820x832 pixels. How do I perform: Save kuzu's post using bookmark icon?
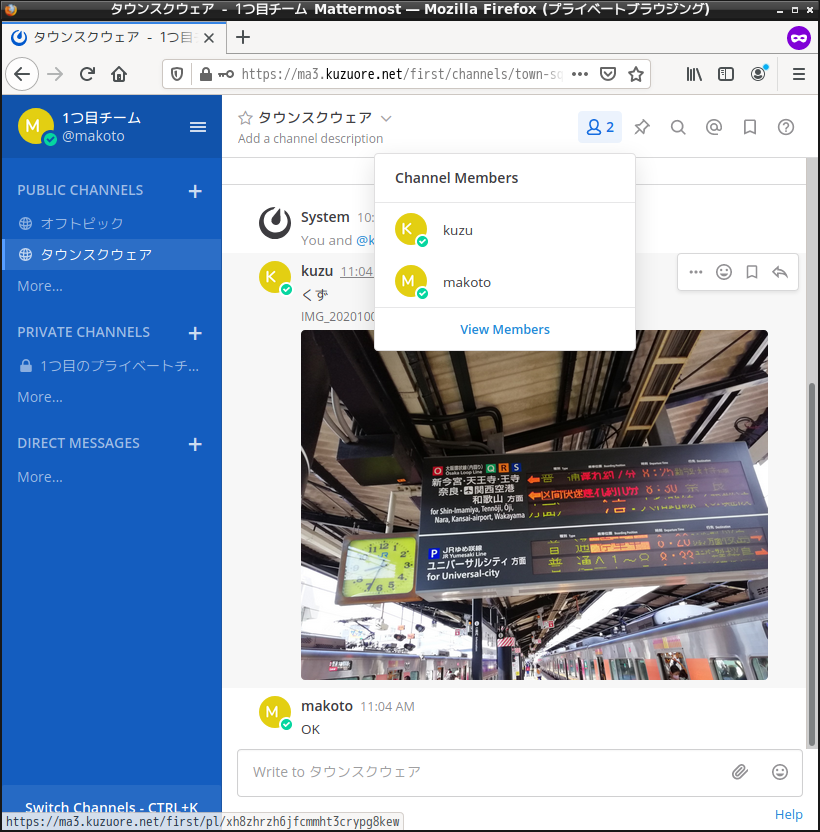(752, 272)
